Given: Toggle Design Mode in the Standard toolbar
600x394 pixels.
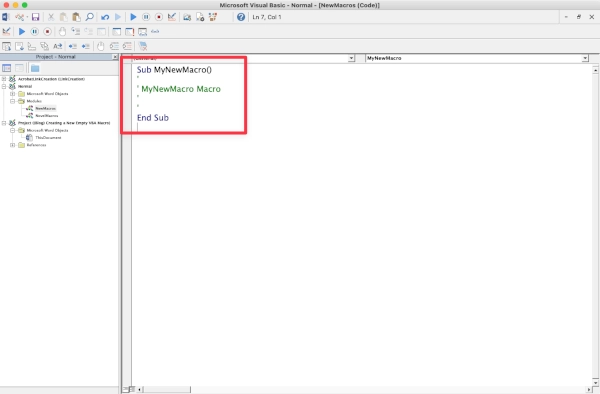Looking at the screenshot, I should [x=172, y=17].
